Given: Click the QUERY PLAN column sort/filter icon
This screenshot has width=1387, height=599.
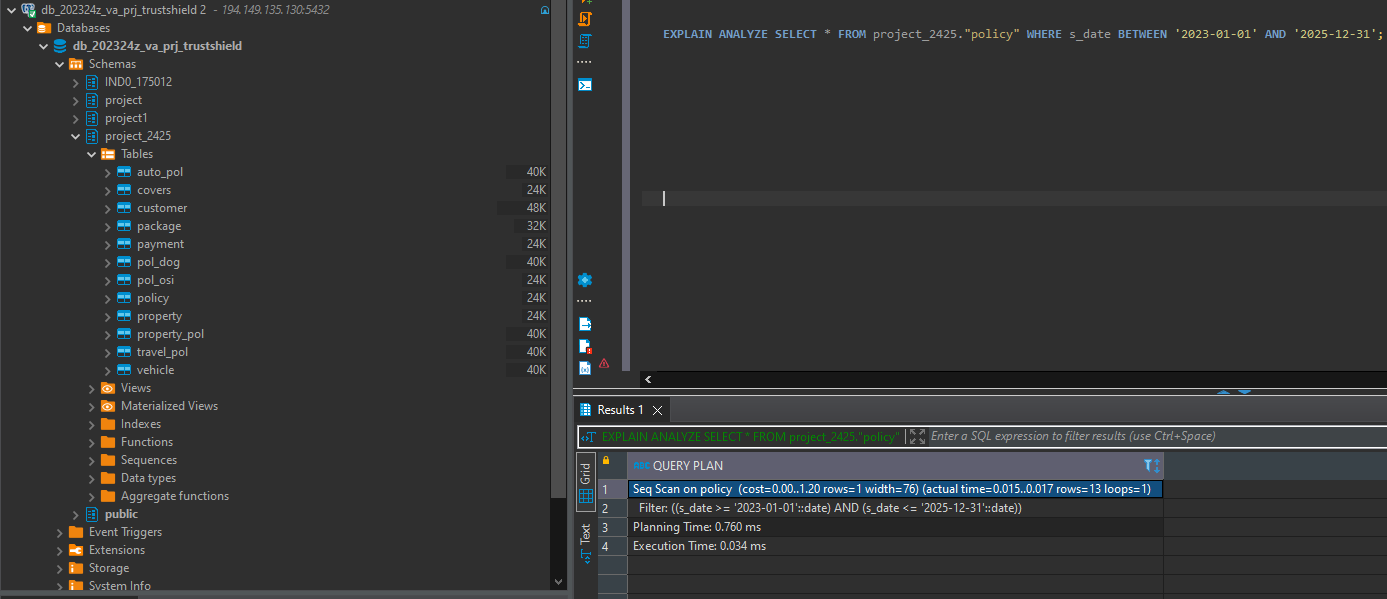Looking at the screenshot, I should (x=1151, y=466).
